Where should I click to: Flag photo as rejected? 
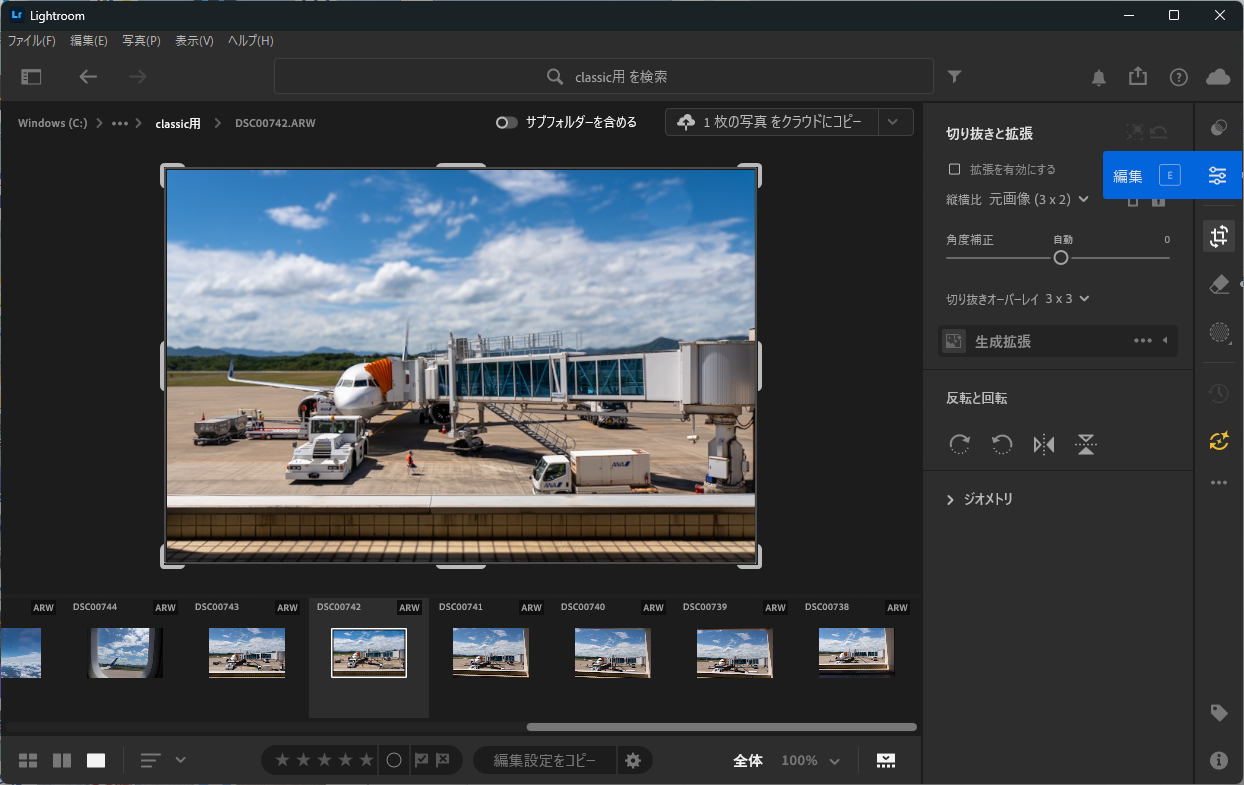(x=443, y=761)
